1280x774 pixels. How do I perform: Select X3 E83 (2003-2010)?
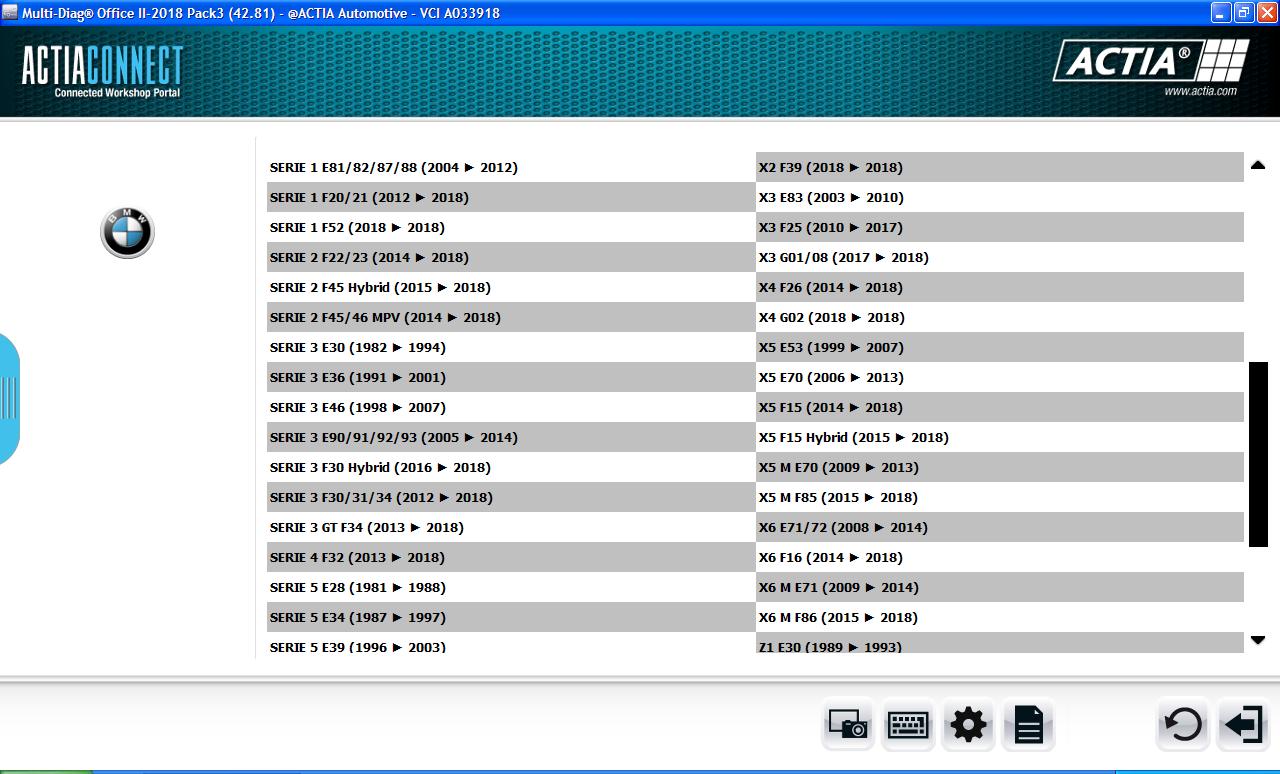pos(1000,197)
